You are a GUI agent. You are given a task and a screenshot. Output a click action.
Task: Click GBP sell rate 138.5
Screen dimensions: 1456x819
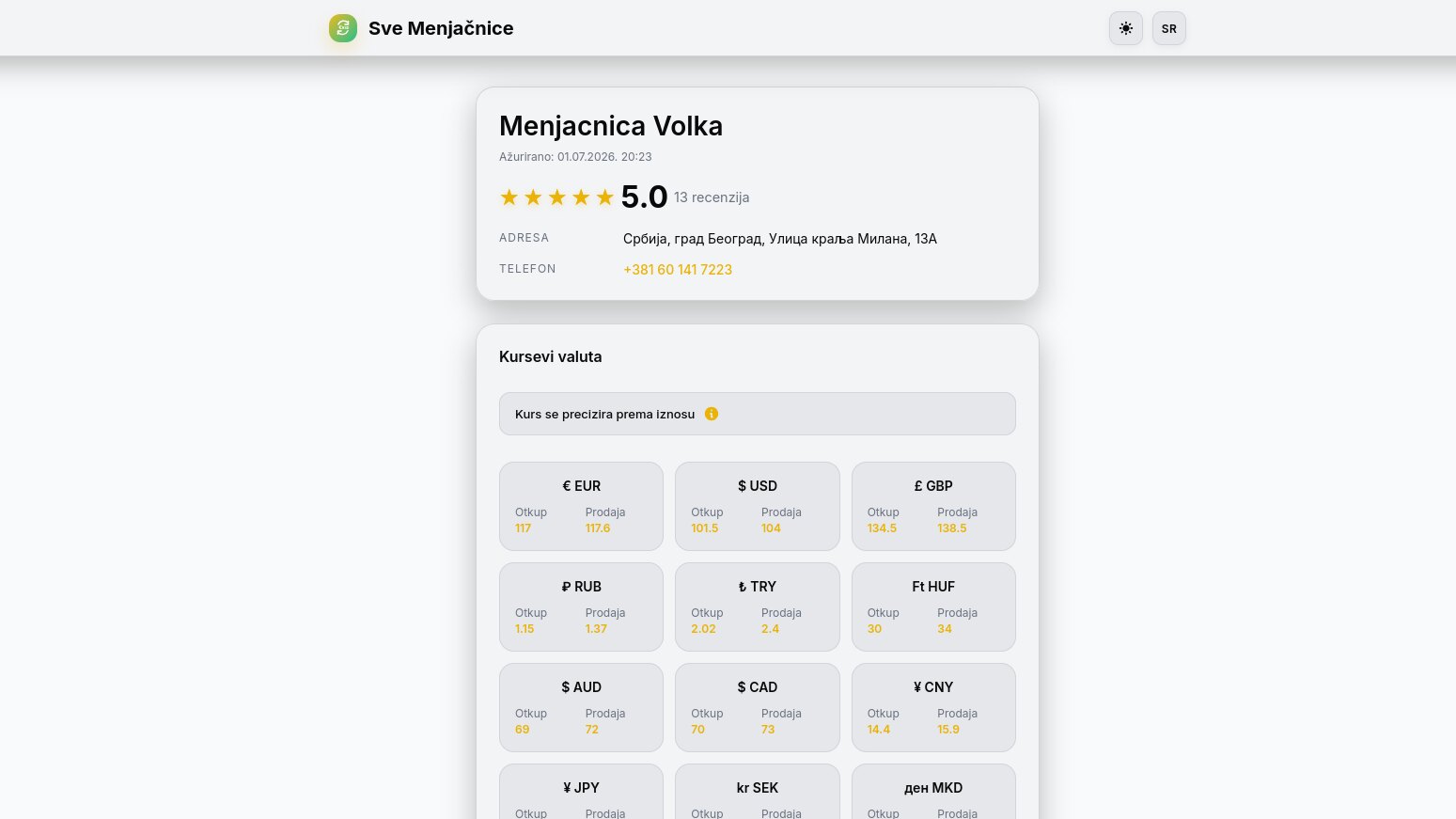coord(952,528)
